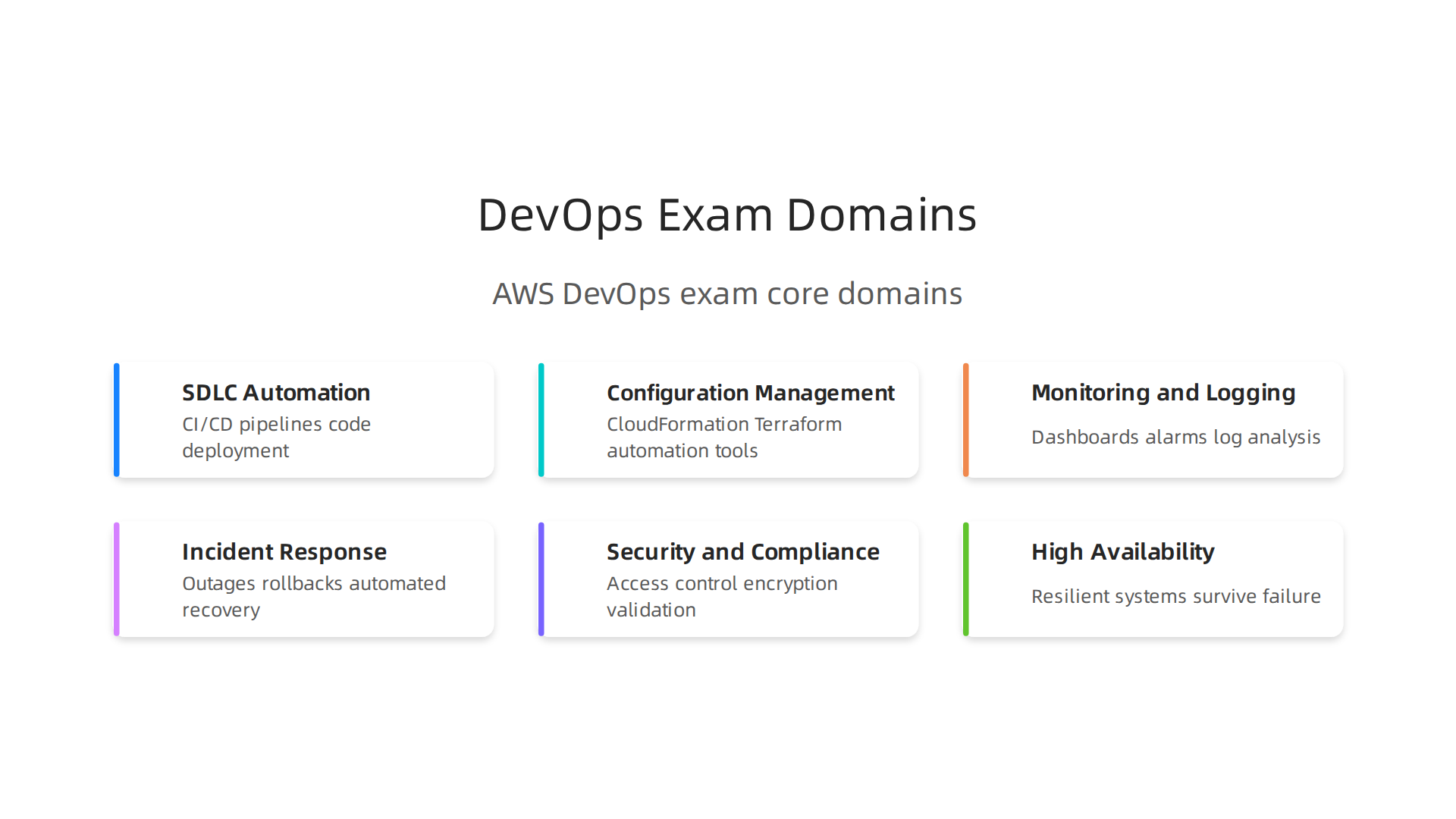Click the Access control encryption validation text
Image resolution: width=1456 pixels, height=819 pixels.
pos(722,597)
